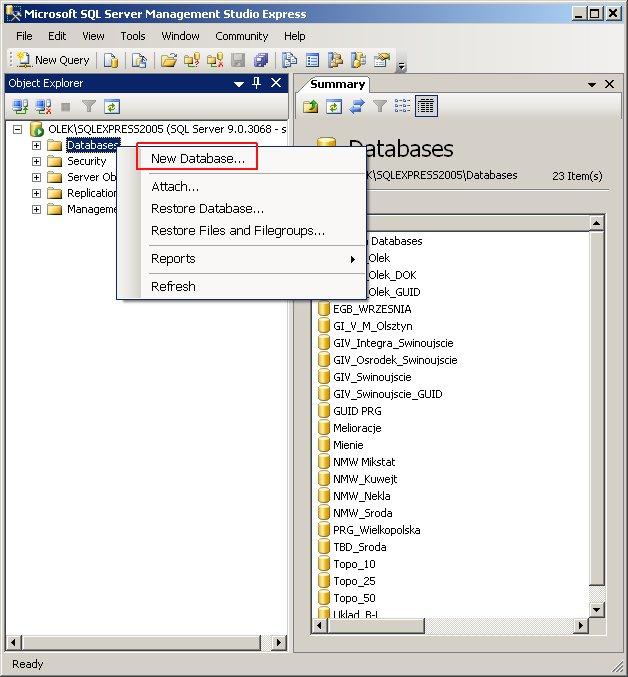The image size is (628, 677).
Task: Select the OLEK\SQLEXPRESS2005 server node
Action: coord(167,129)
